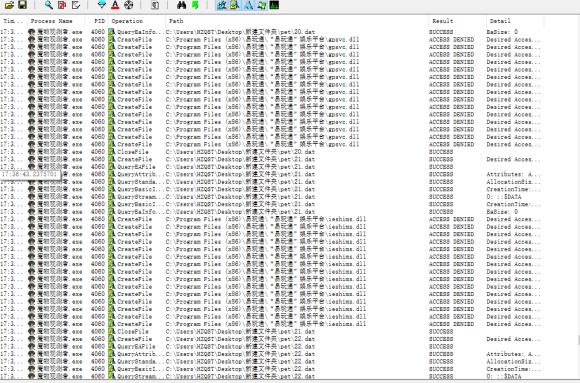Toggle Show Registry Activity
This screenshot has width=580, height=383.
221,5
